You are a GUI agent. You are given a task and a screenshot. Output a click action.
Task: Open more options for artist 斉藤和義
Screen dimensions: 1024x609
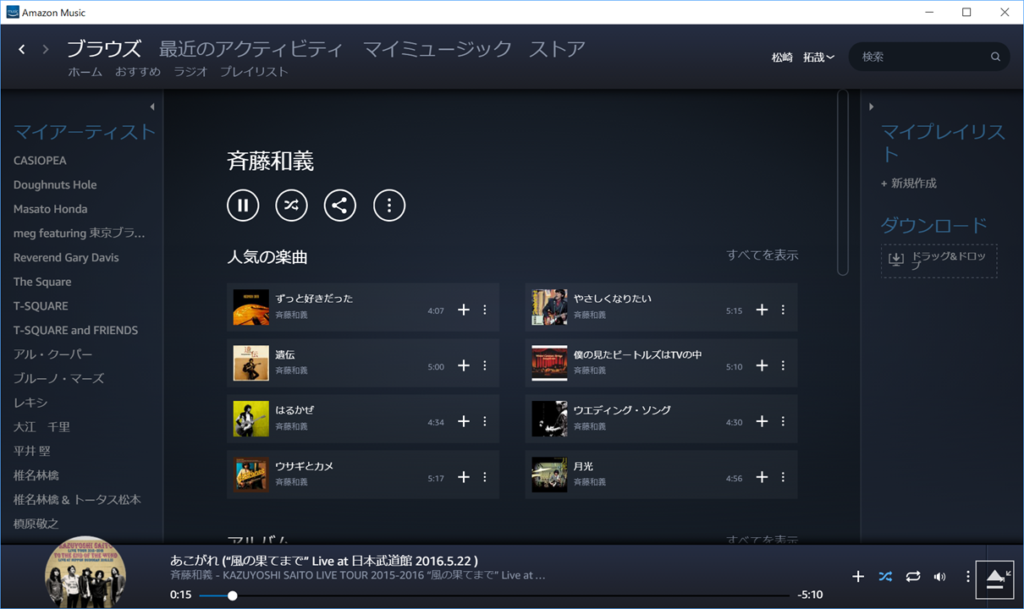389,206
